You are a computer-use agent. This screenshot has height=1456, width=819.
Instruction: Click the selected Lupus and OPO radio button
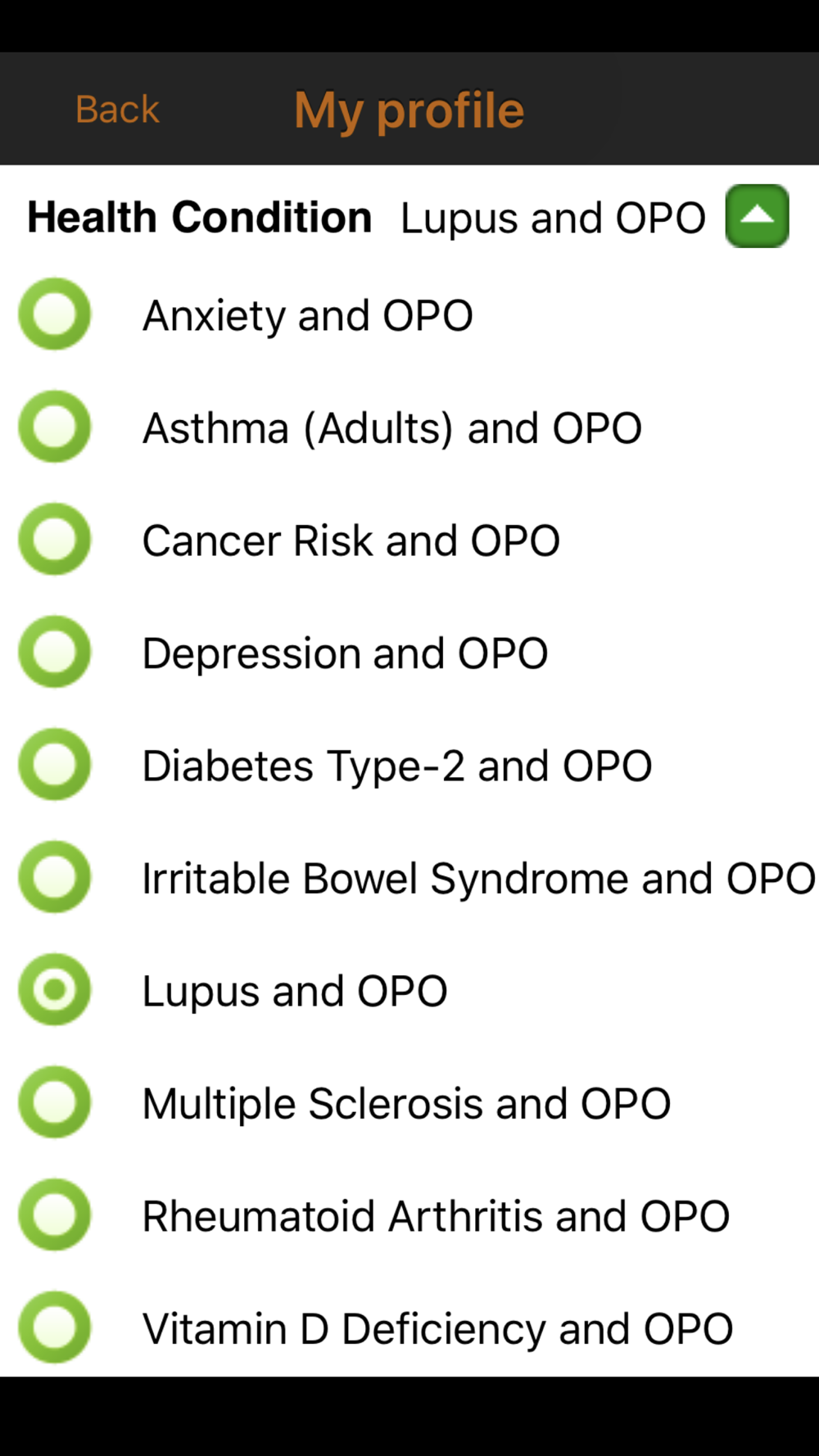tap(55, 990)
